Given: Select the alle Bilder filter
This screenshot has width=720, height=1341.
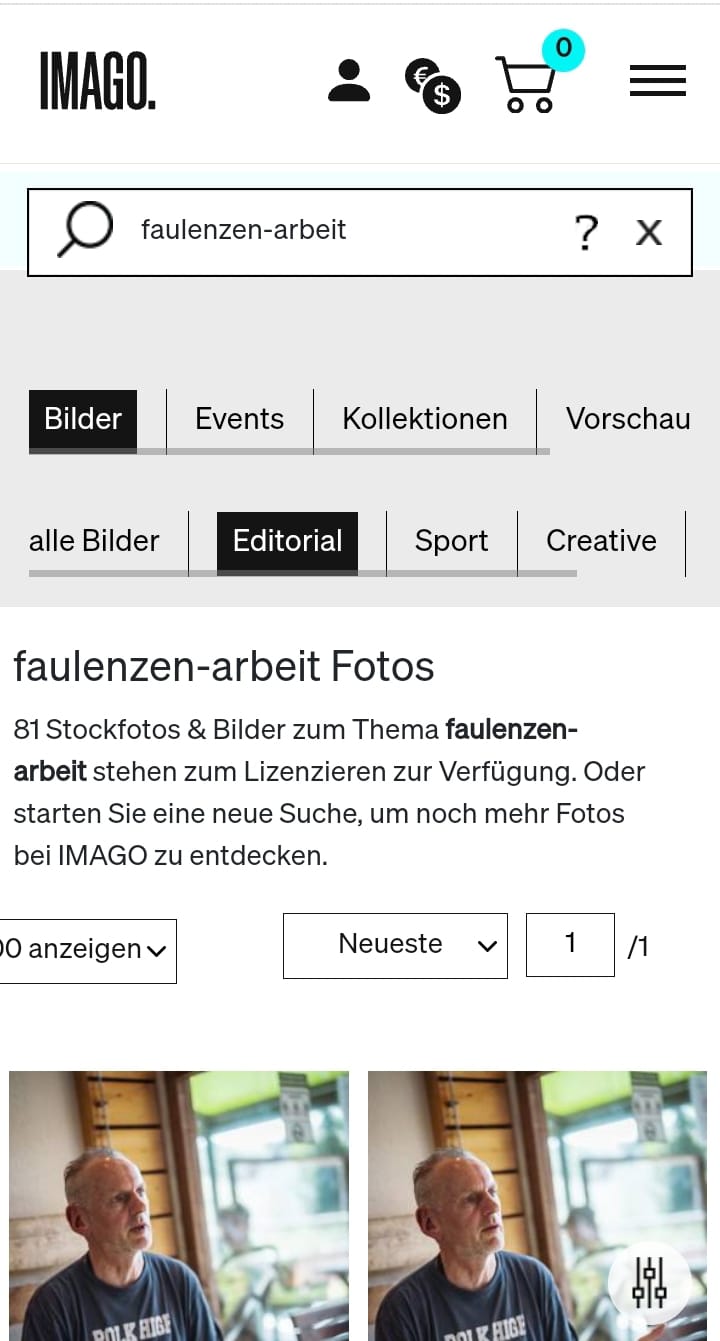Looking at the screenshot, I should 95,541.
